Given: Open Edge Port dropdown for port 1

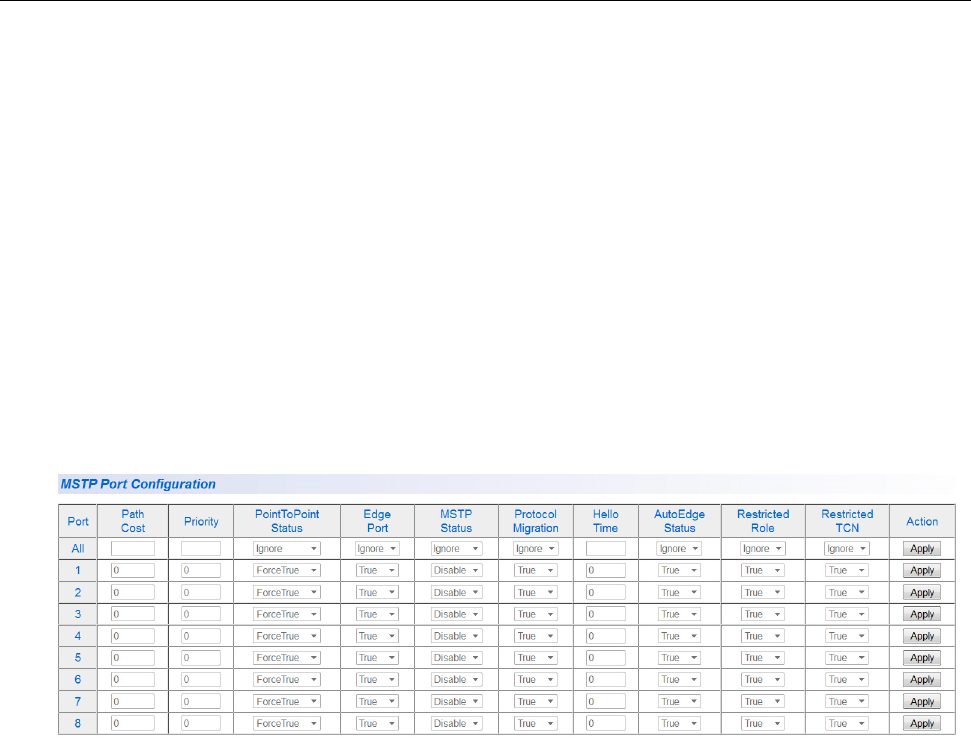Looking at the screenshot, I should pyautogui.click(x=377, y=570).
